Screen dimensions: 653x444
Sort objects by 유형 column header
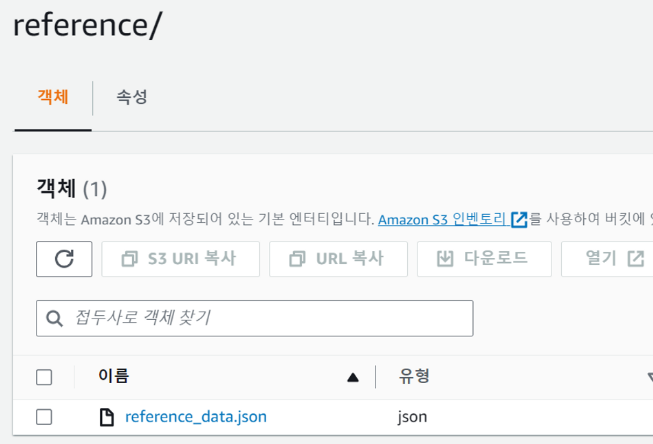pos(414,376)
